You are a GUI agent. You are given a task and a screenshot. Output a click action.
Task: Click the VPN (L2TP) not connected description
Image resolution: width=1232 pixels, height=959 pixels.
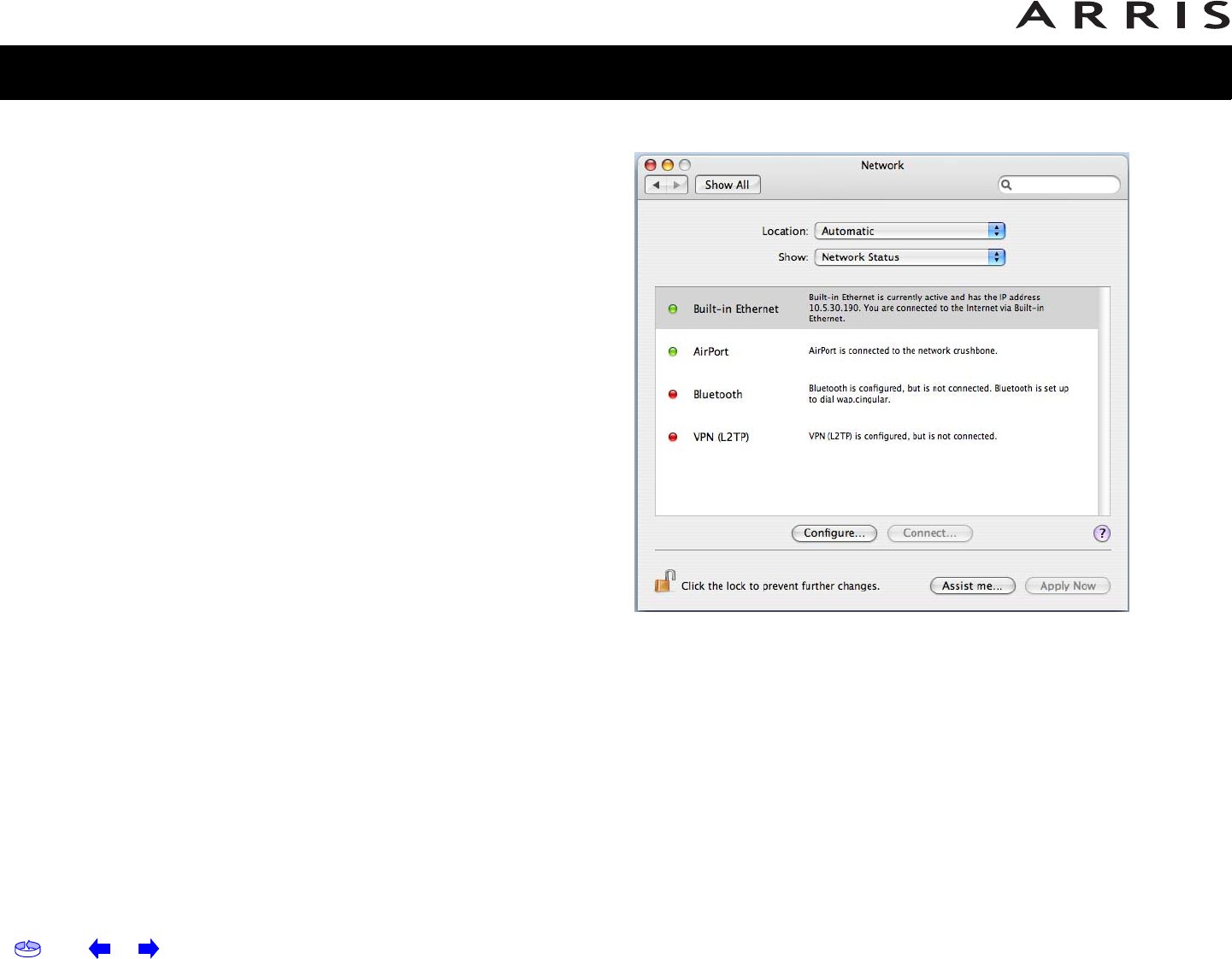(903, 436)
